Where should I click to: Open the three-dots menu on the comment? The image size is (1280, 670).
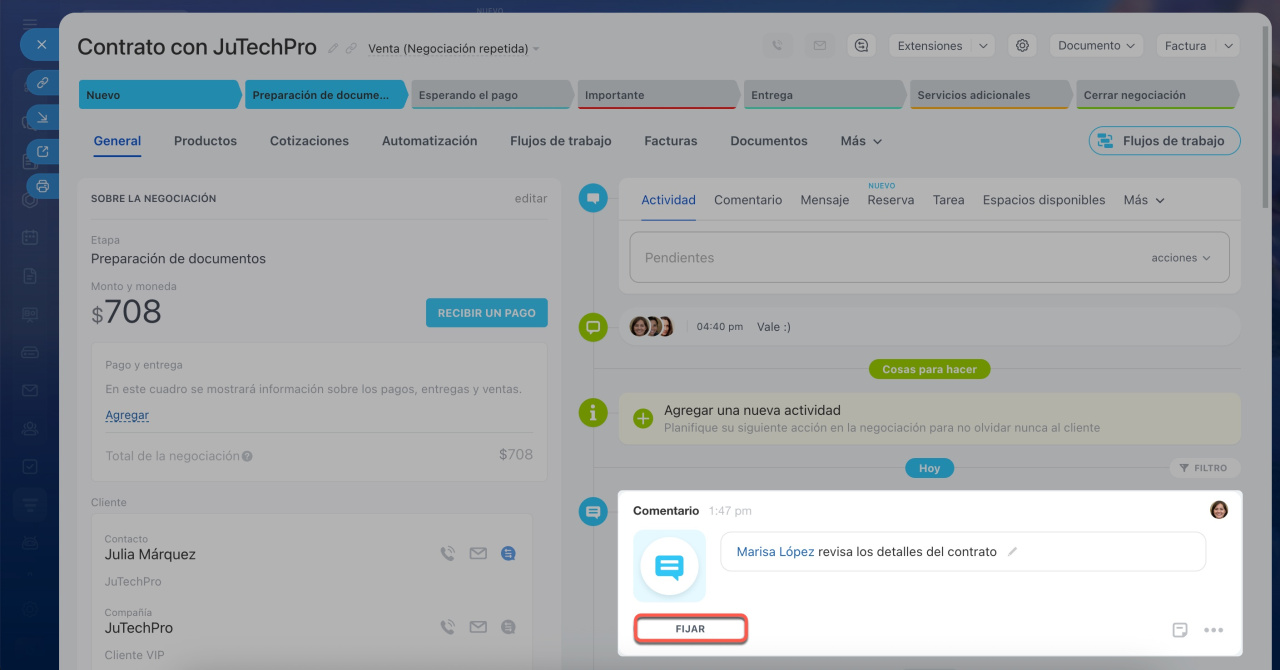point(1213,630)
